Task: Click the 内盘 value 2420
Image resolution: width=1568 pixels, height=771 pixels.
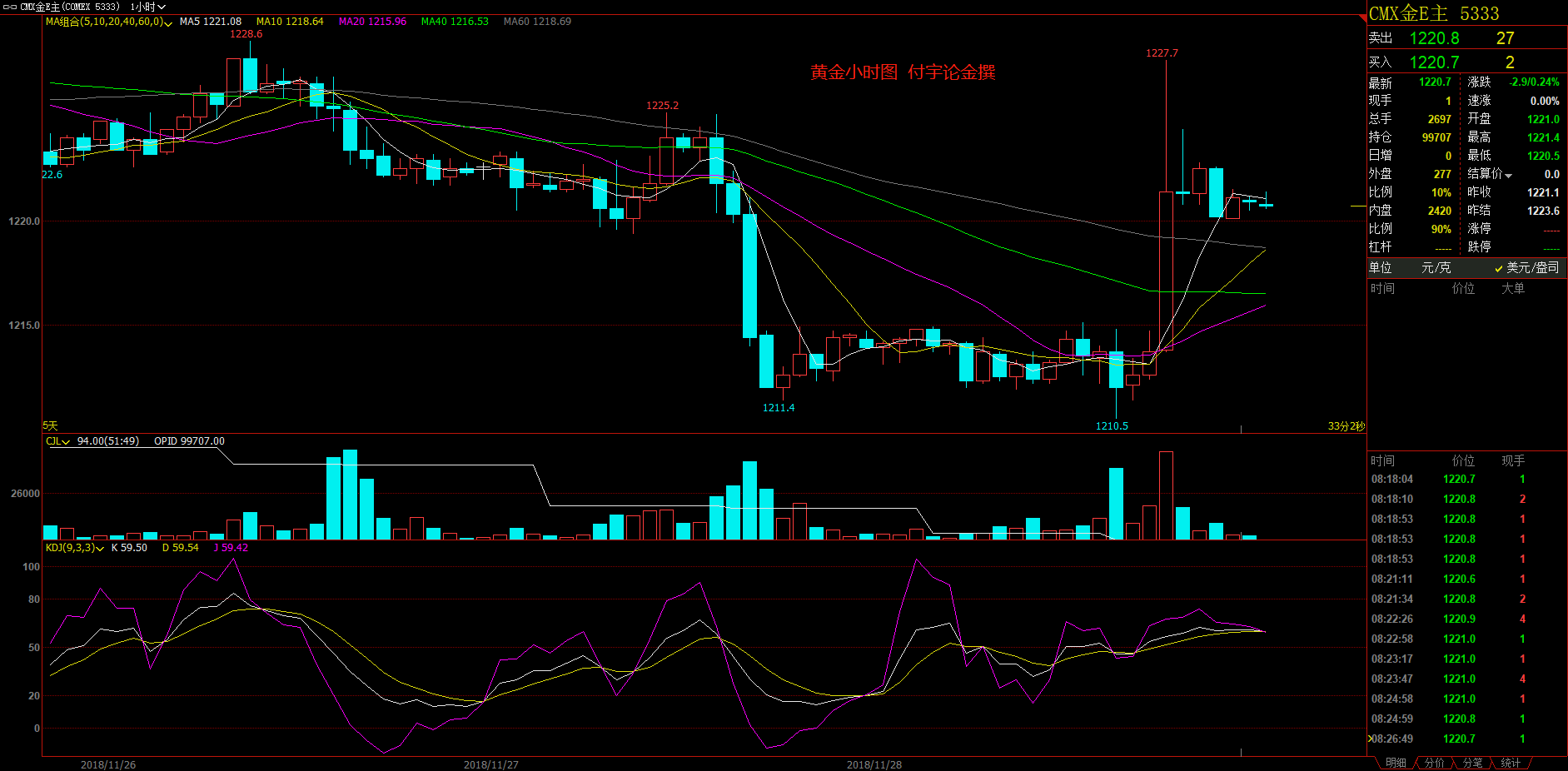Action: (x=1439, y=211)
